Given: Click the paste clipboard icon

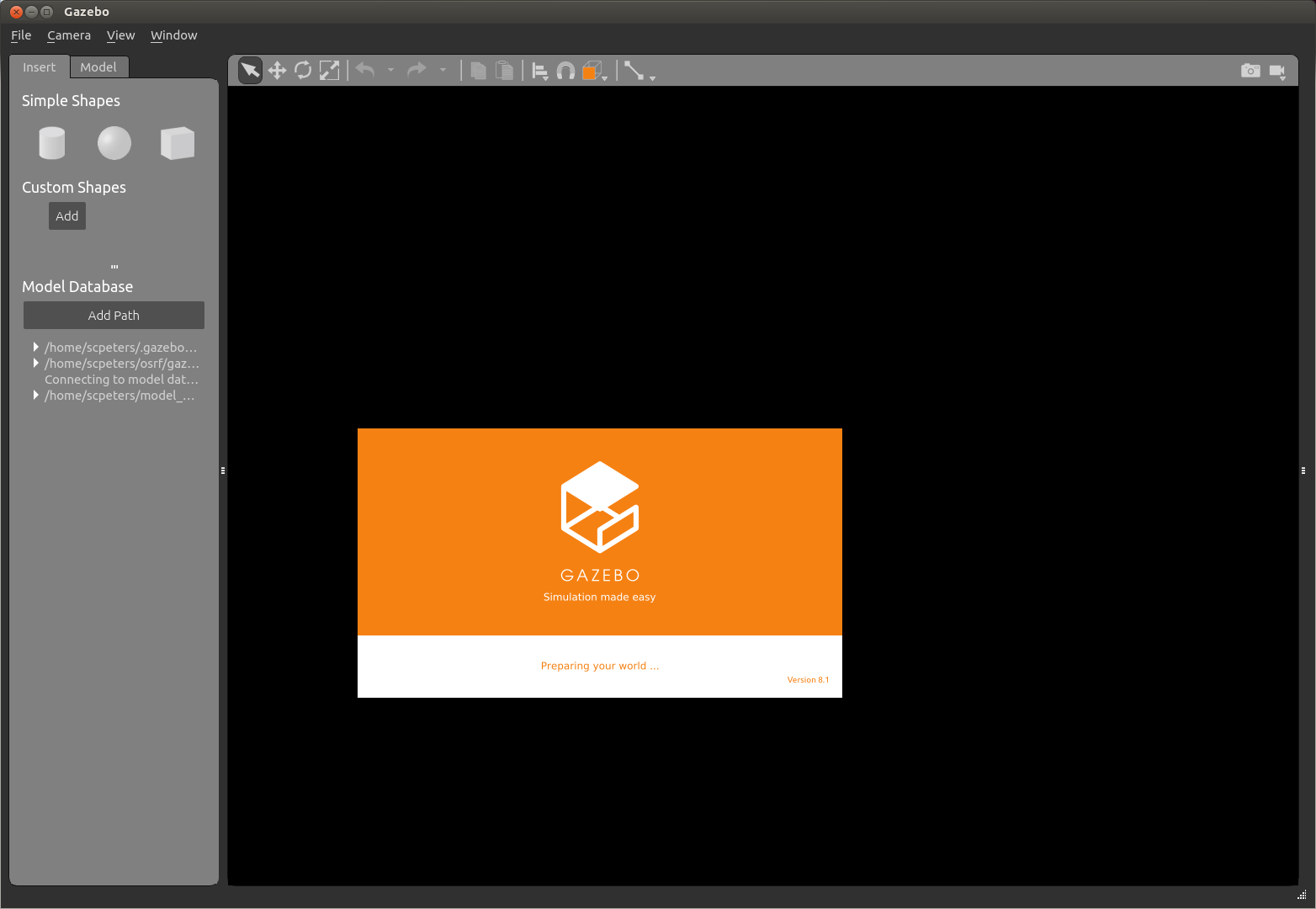Looking at the screenshot, I should 504,71.
